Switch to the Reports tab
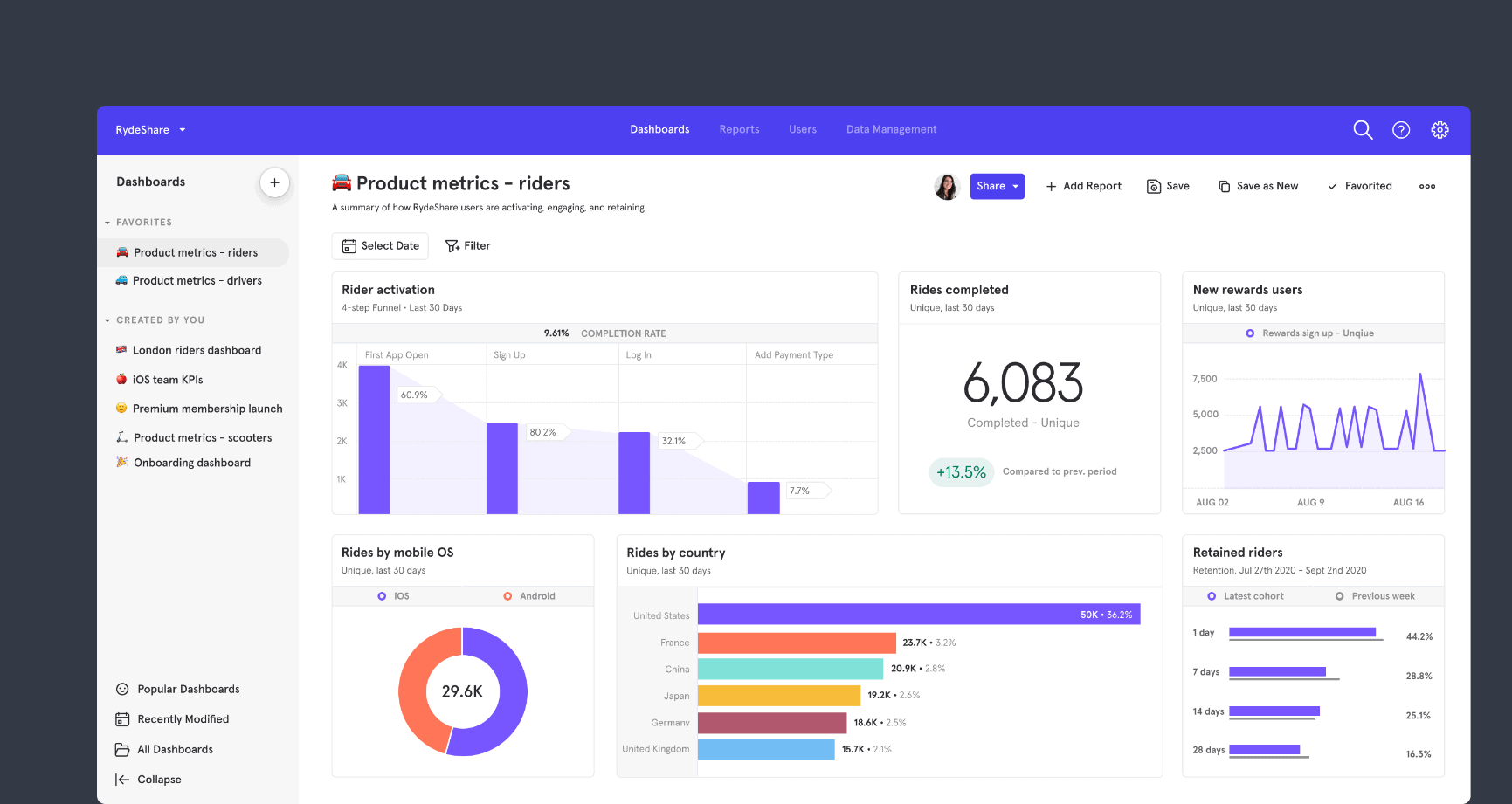Image resolution: width=1512 pixels, height=804 pixels. (x=738, y=129)
